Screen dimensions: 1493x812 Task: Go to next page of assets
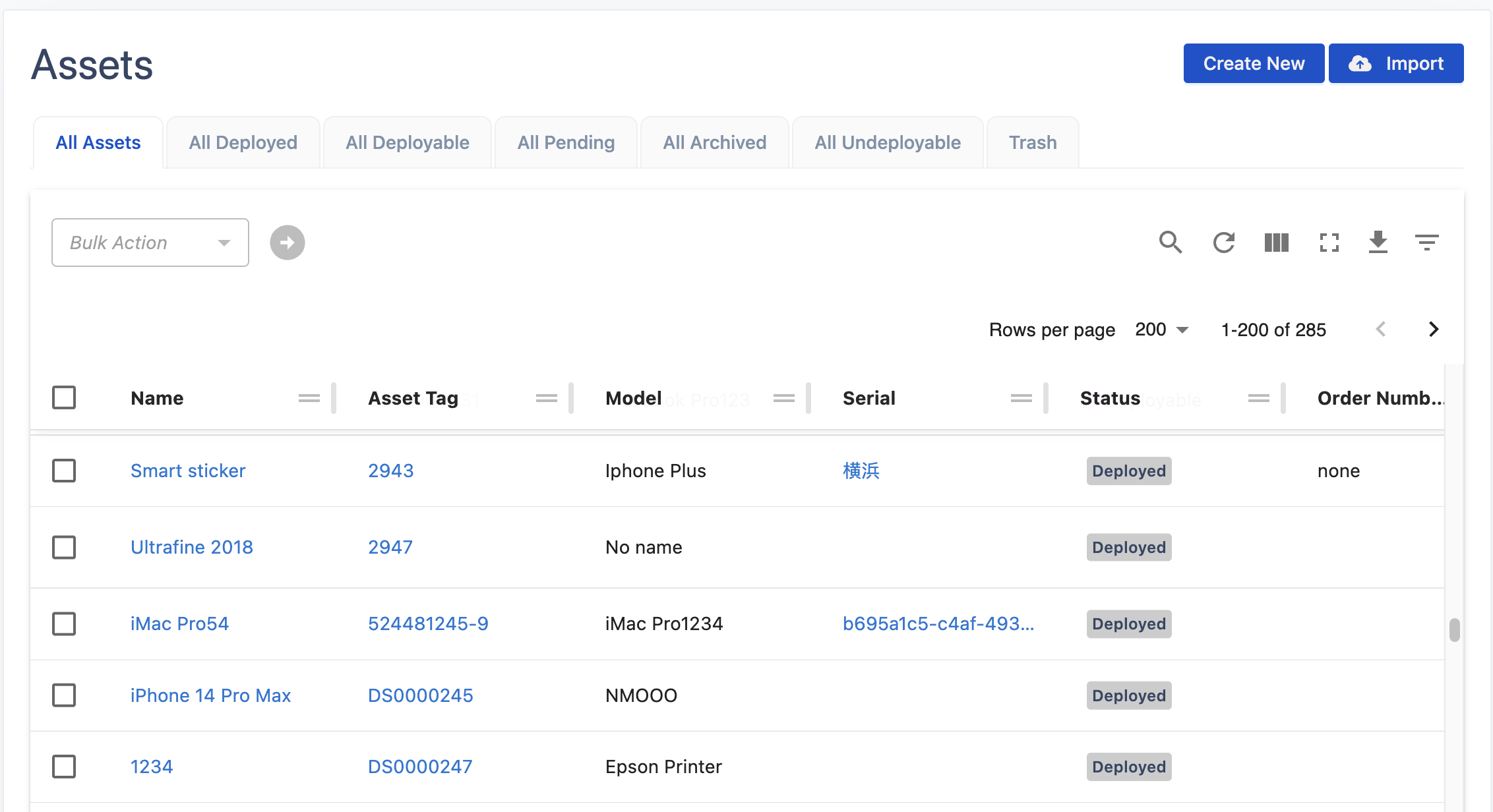tap(1433, 330)
